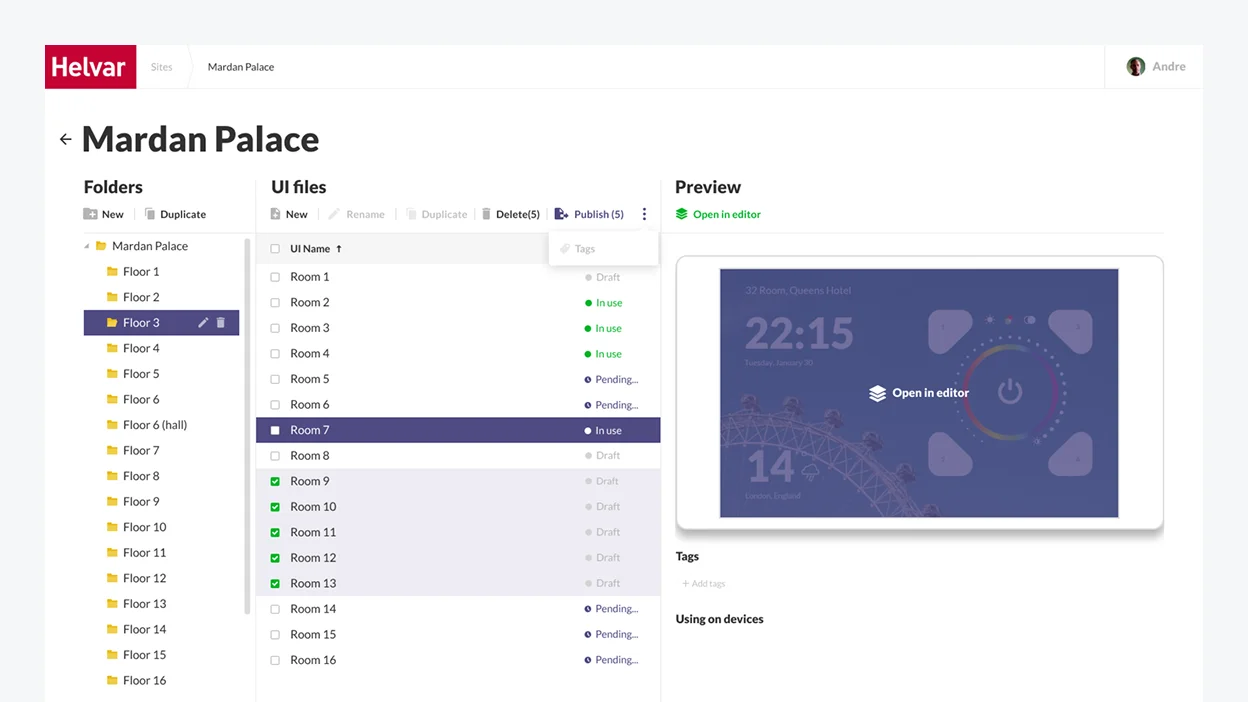Click the Delete(5) trash icon
The image size is (1248, 702).
coord(487,214)
